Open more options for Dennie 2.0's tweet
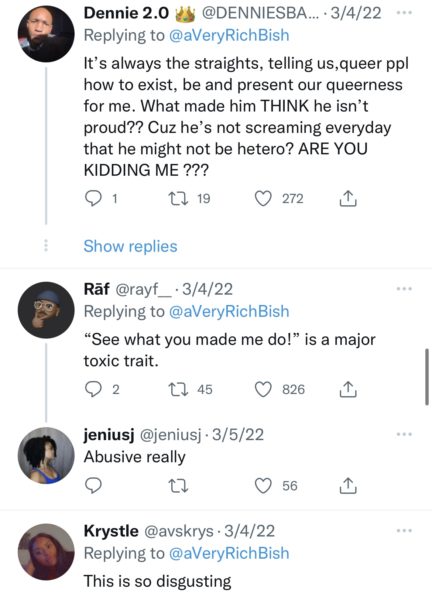Viewport: 432px width, 600px height. click(x=404, y=13)
